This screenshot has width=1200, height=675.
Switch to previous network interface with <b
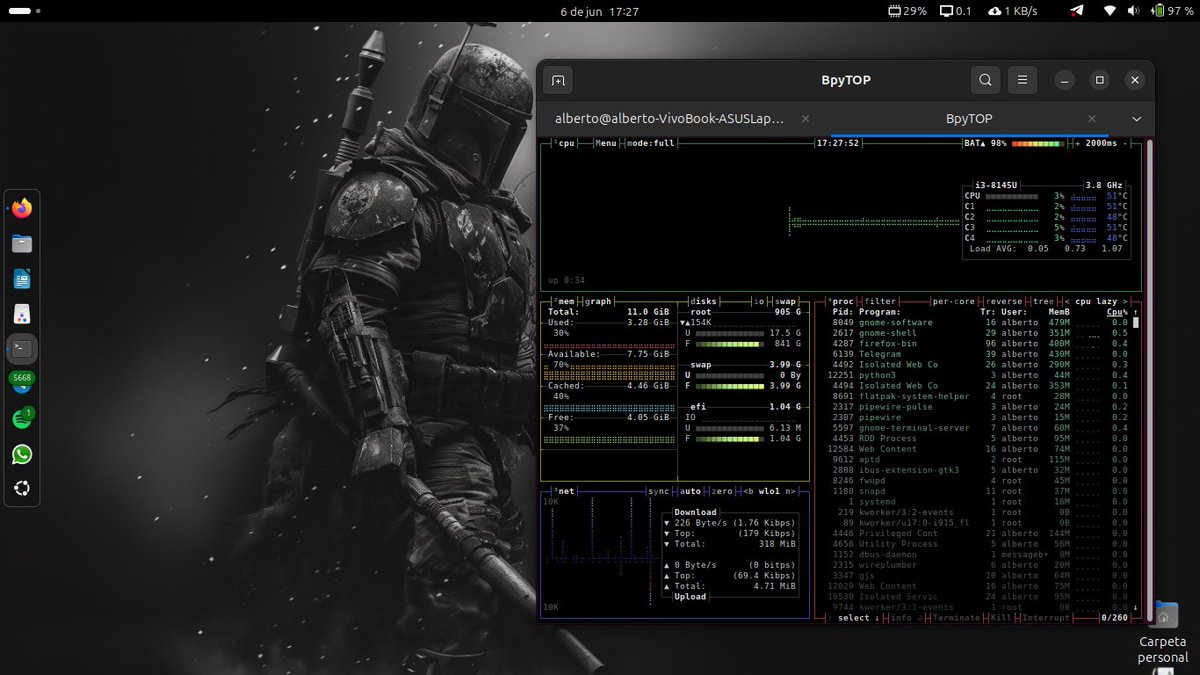[750, 491]
